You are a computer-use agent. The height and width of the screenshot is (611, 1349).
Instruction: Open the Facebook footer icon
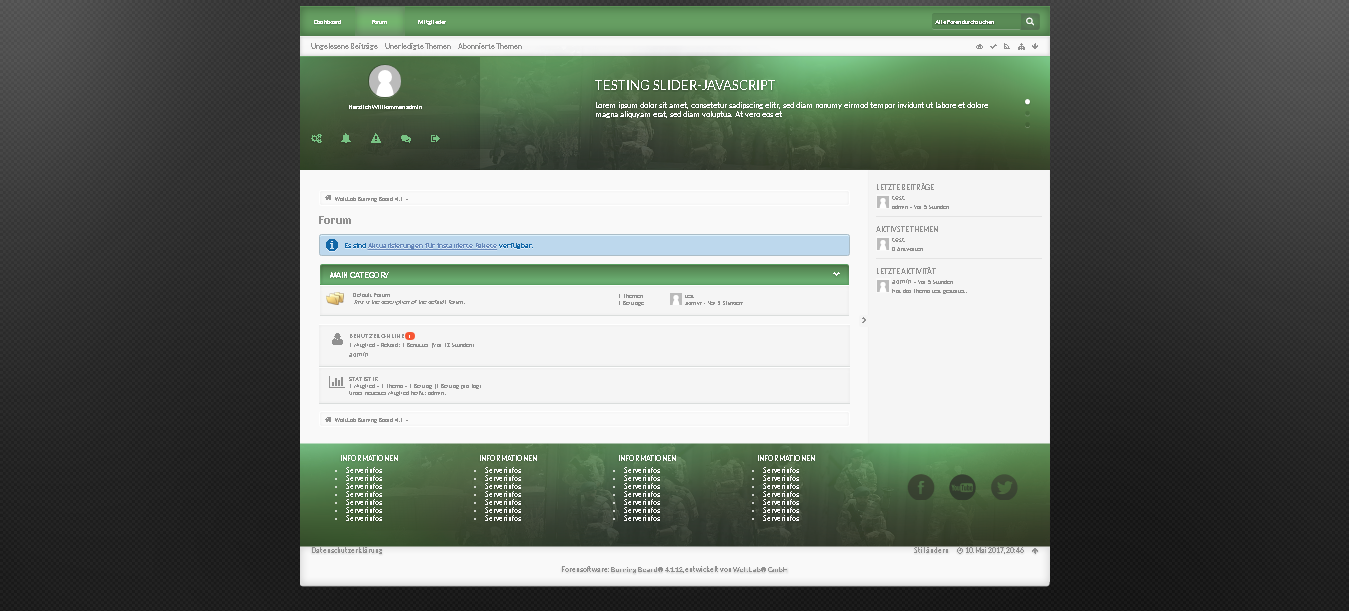920,487
